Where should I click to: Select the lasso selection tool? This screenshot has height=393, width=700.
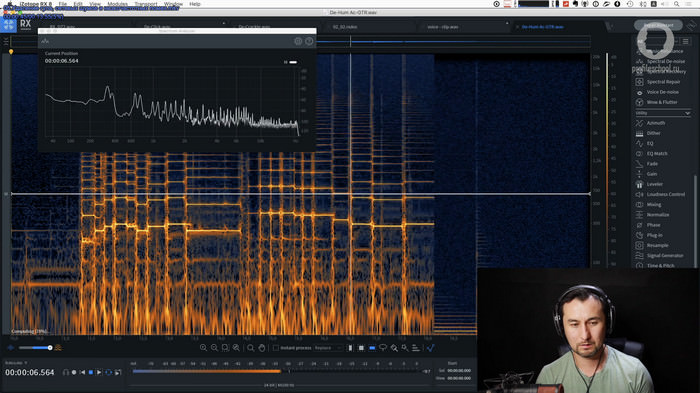[x=383, y=348]
